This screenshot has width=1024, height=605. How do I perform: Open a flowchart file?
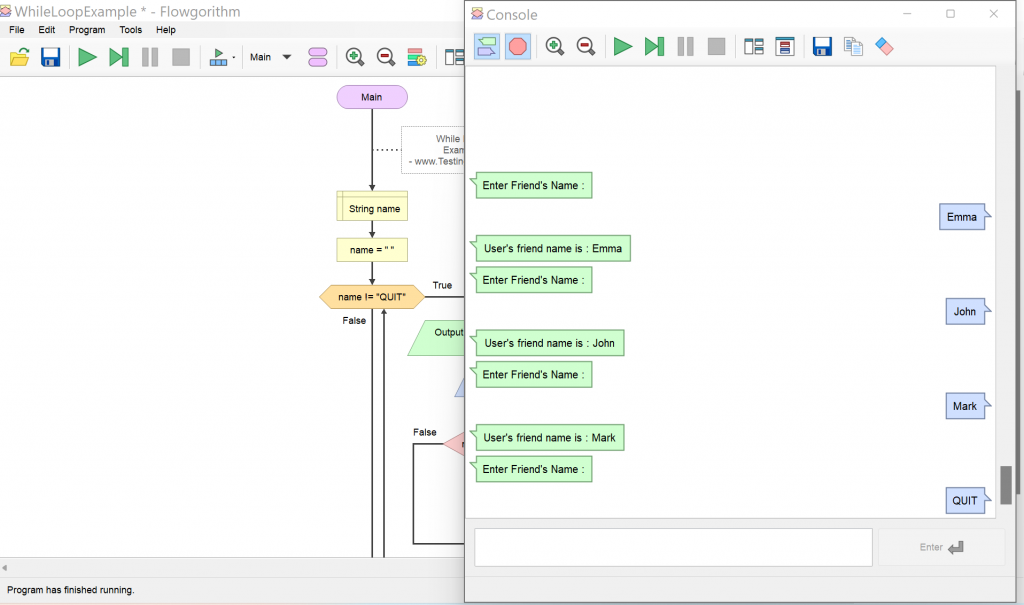20,56
